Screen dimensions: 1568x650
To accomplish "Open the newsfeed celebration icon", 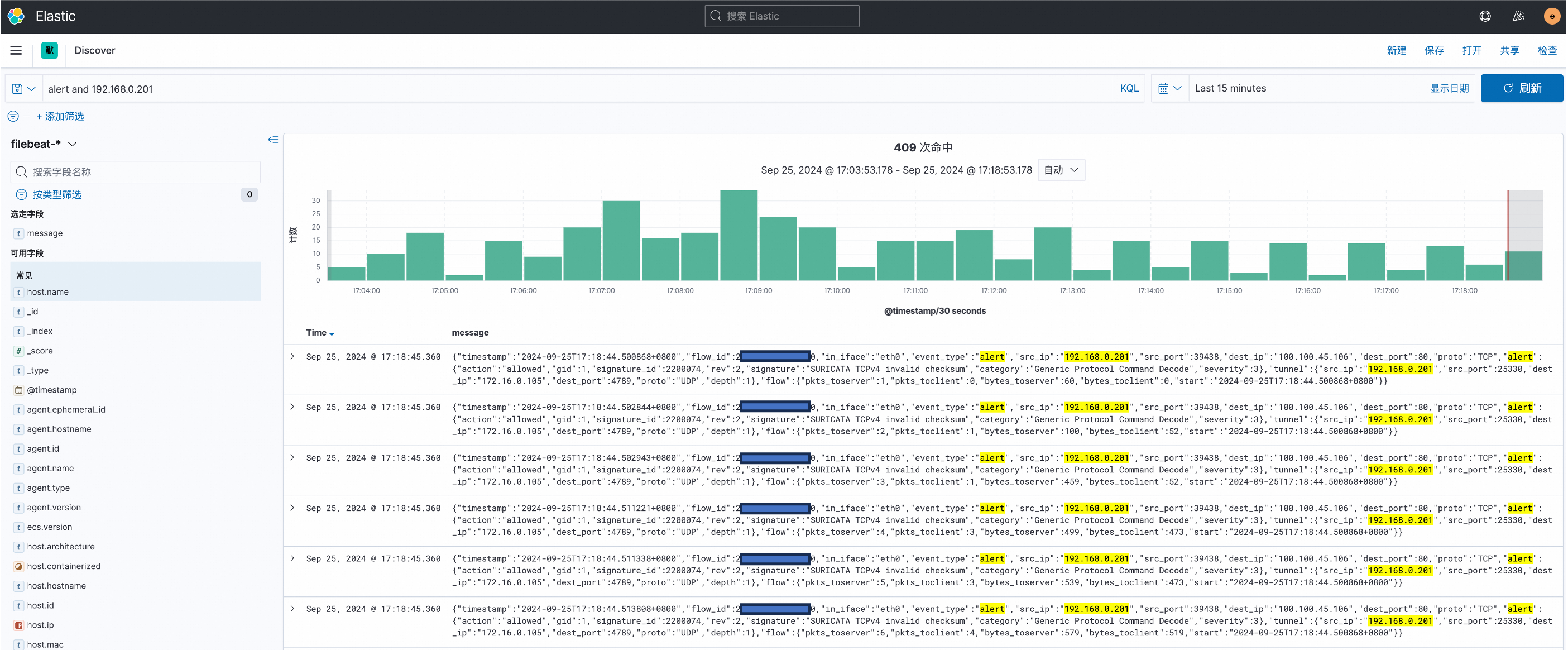I will point(1519,16).
